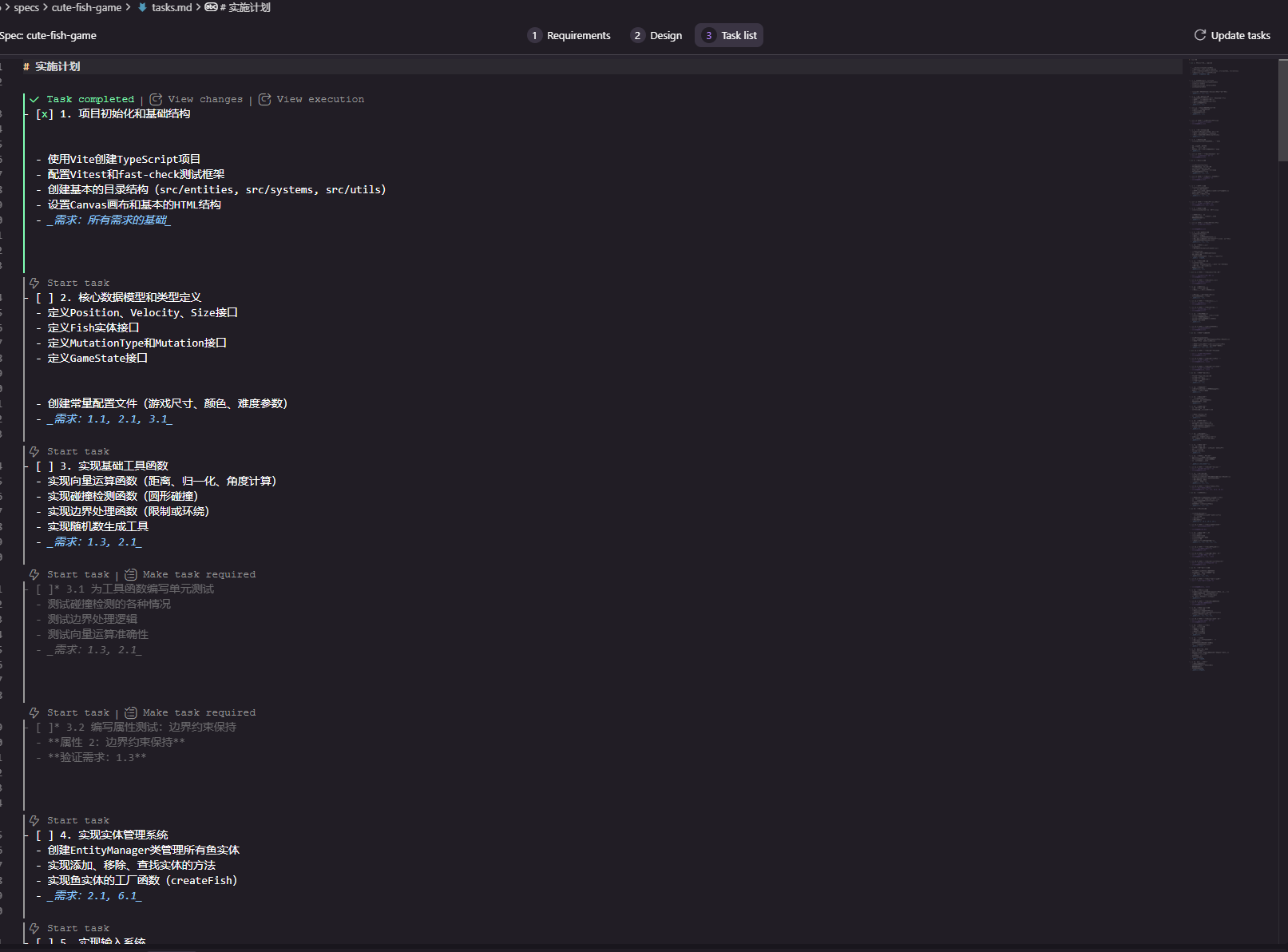This screenshot has width=1288, height=952.
Task: Click Start task above task 2
Action: [x=78, y=283]
